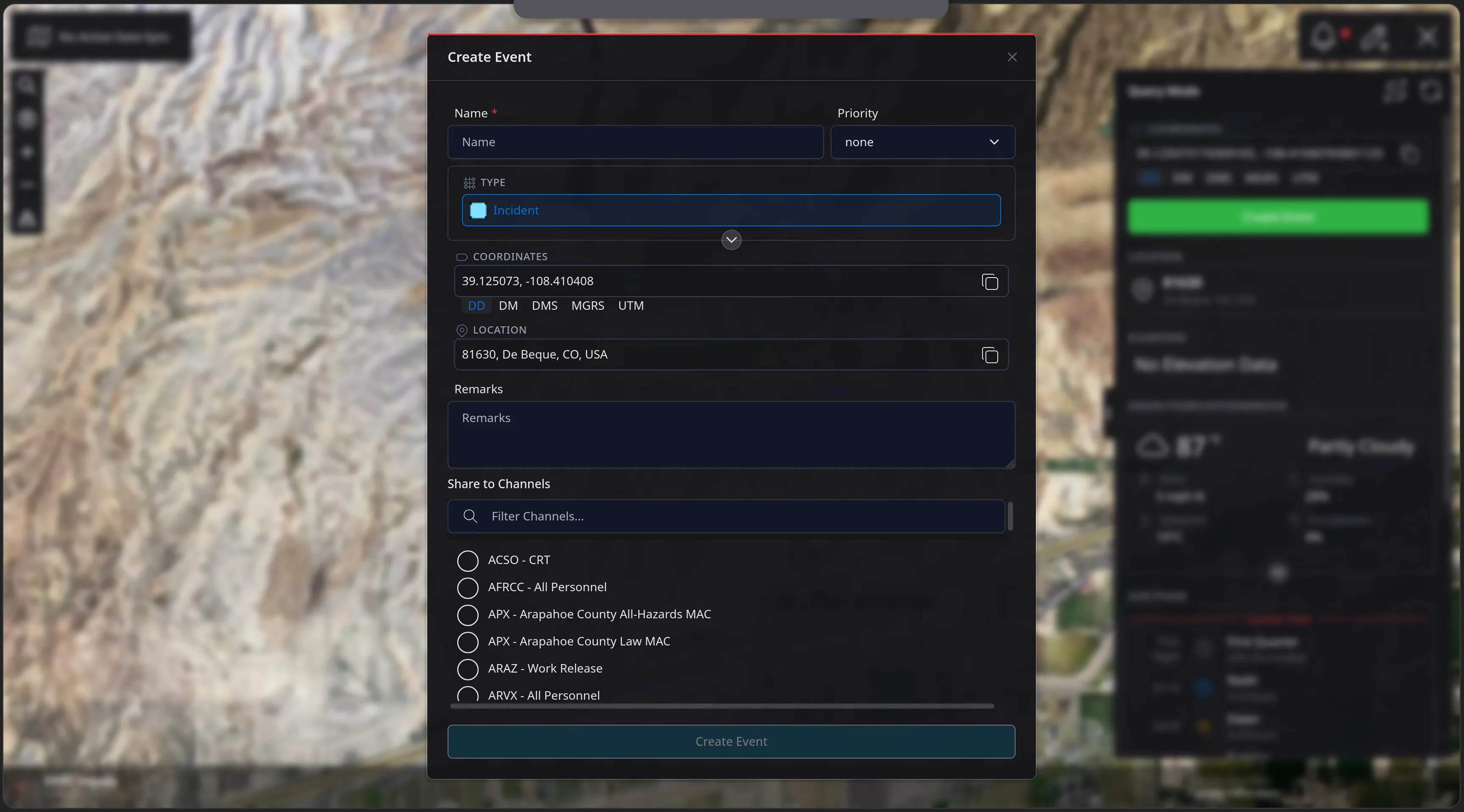Switch coordinates format to MGRS
Viewport: 1464px width, 812px height.
587,306
